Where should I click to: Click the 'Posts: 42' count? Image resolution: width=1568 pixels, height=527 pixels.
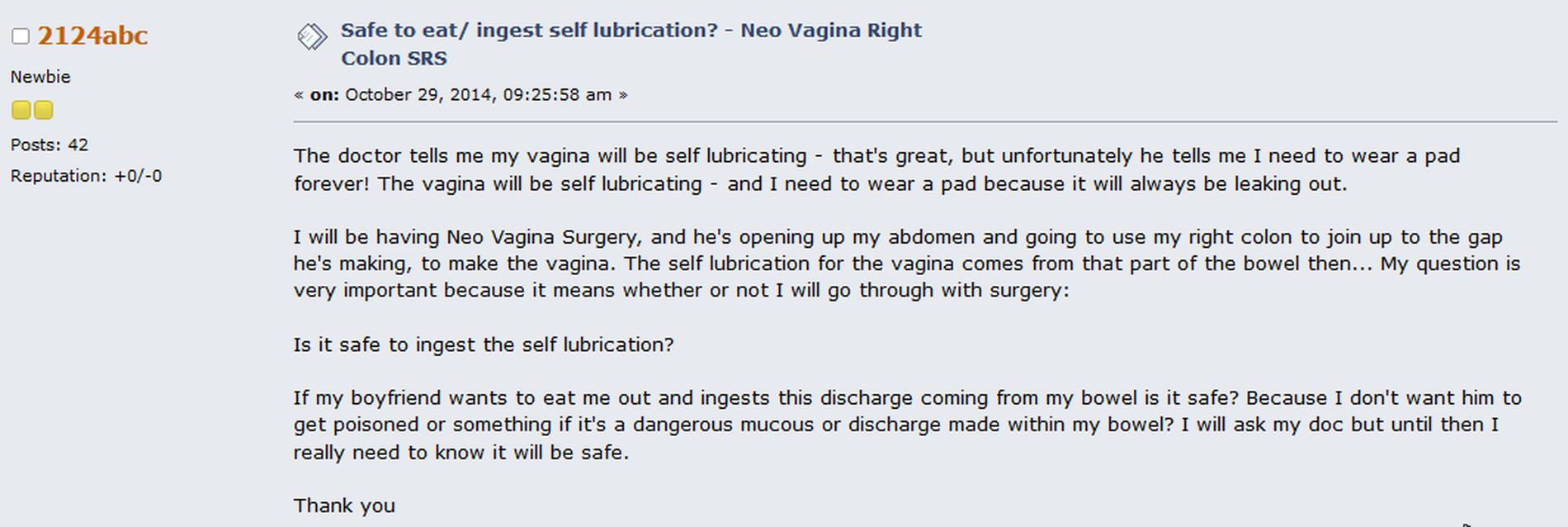[50, 145]
